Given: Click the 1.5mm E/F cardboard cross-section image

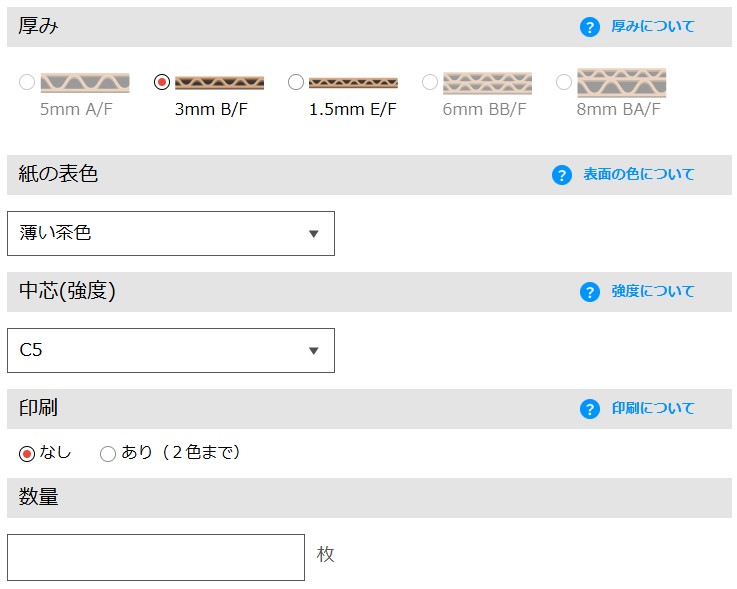Looking at the screenshot, I should (x=353, y=82).
